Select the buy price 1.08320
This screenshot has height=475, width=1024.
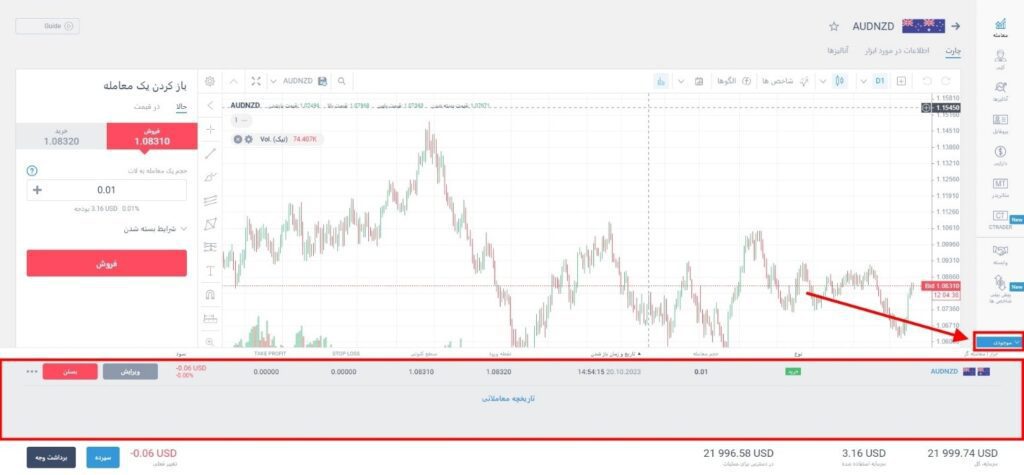pyautogui.click(x=62, y=137)
